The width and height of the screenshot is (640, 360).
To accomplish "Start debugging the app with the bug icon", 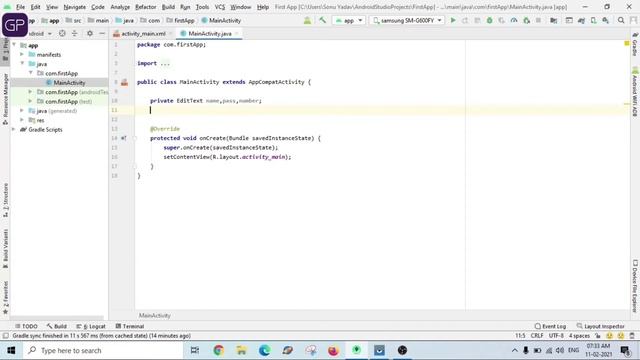I will pyautogui.click(x=489, y=20).
